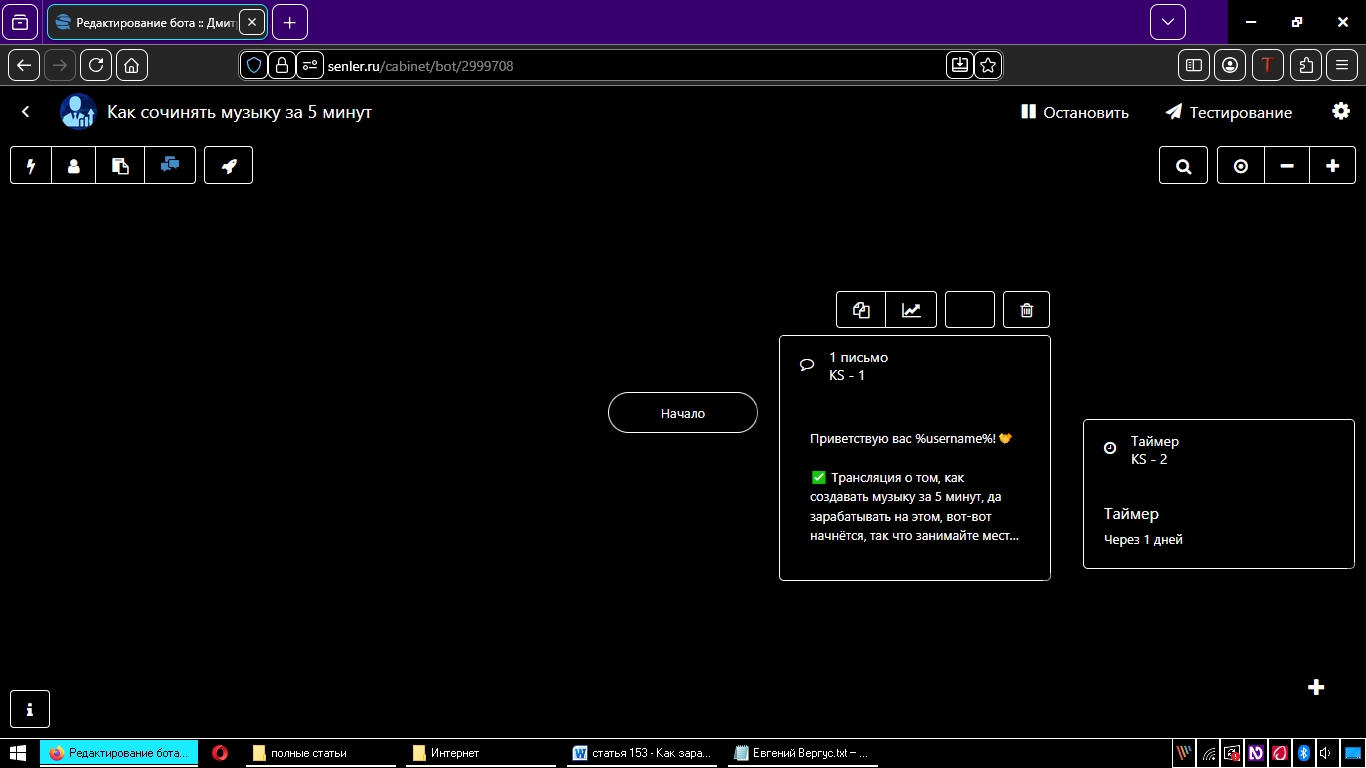Image resolution: width=1366 pixels, height=768 pixels.
Task: Select the Начало start node
Action: (x=683, y=413)
